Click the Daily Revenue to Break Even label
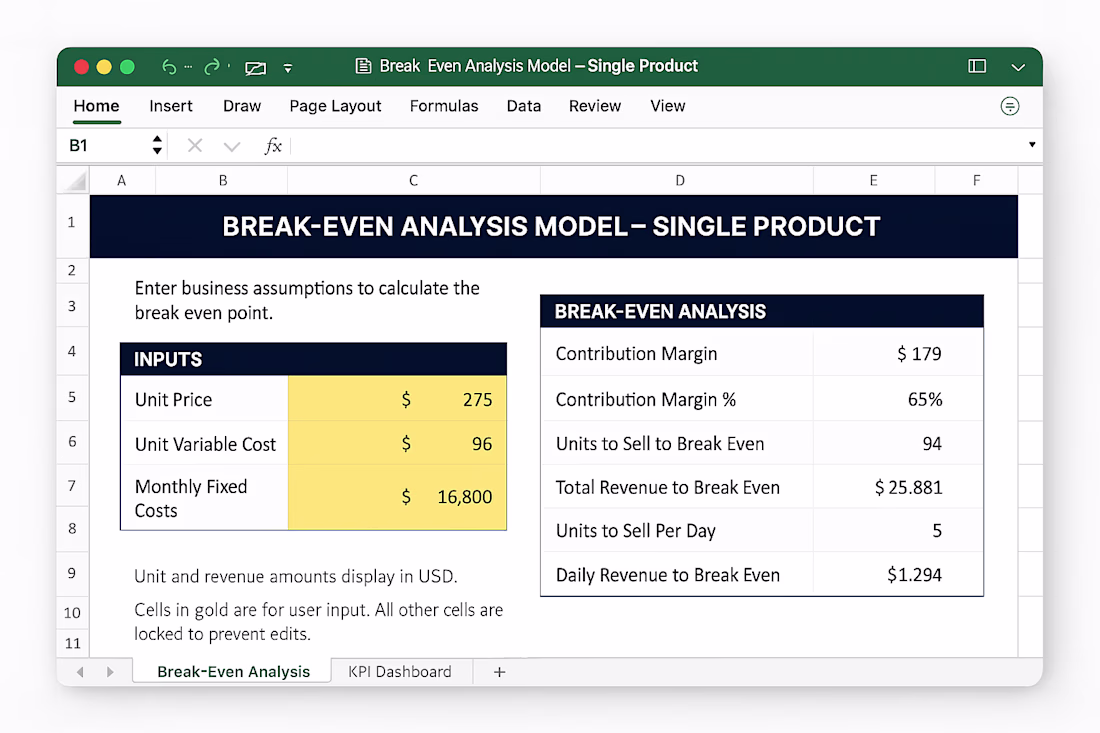Screen dimensions: 1100x733 (668, 574)
